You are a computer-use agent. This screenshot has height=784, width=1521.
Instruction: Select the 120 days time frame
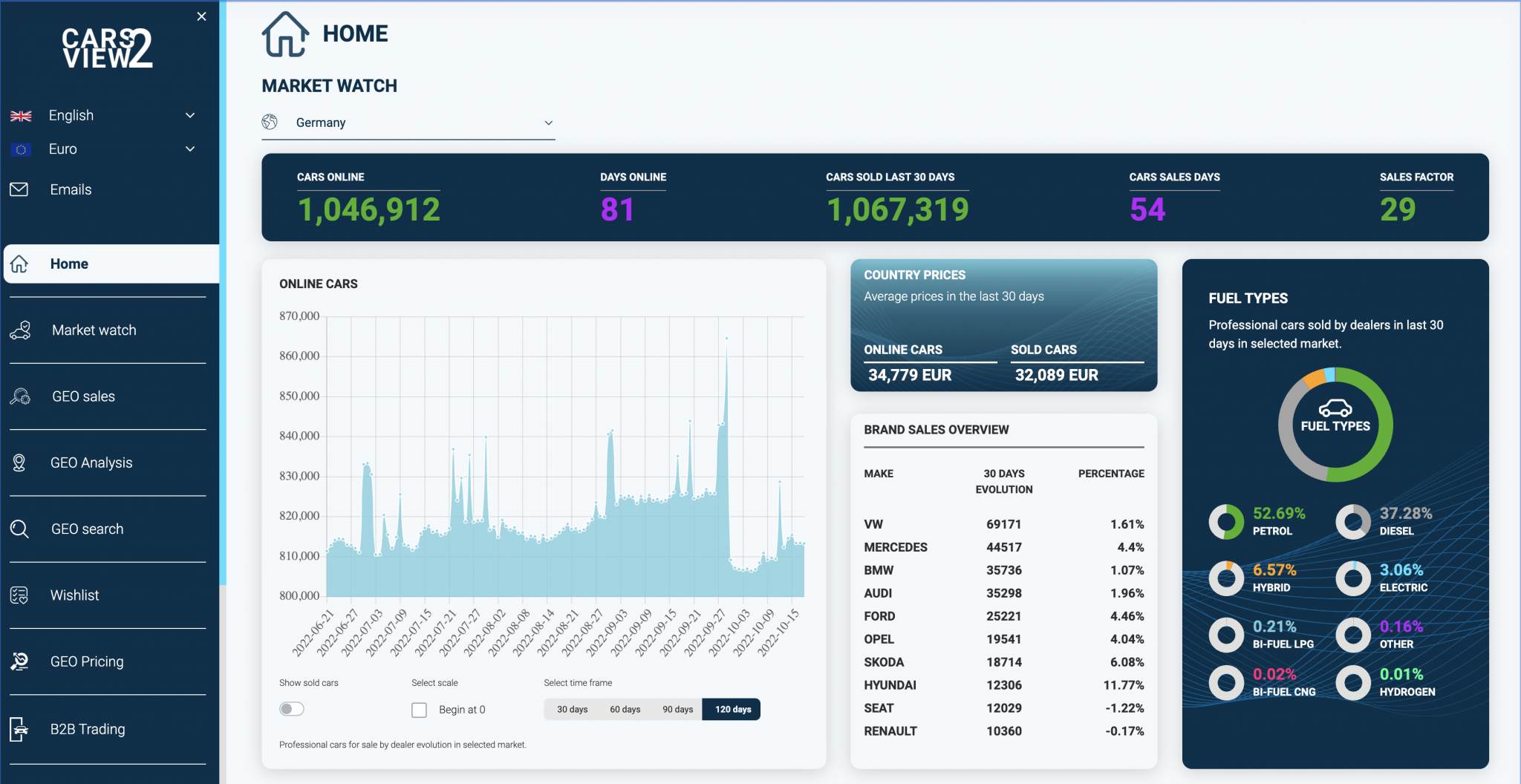pyautogui.click(x=732, y=709)
